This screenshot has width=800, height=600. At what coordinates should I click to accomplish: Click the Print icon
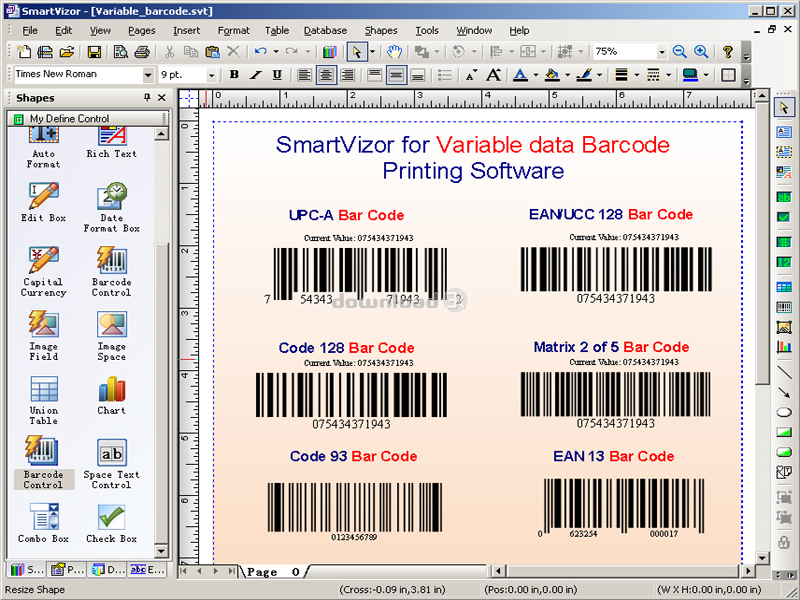click(x=142, y=52)
